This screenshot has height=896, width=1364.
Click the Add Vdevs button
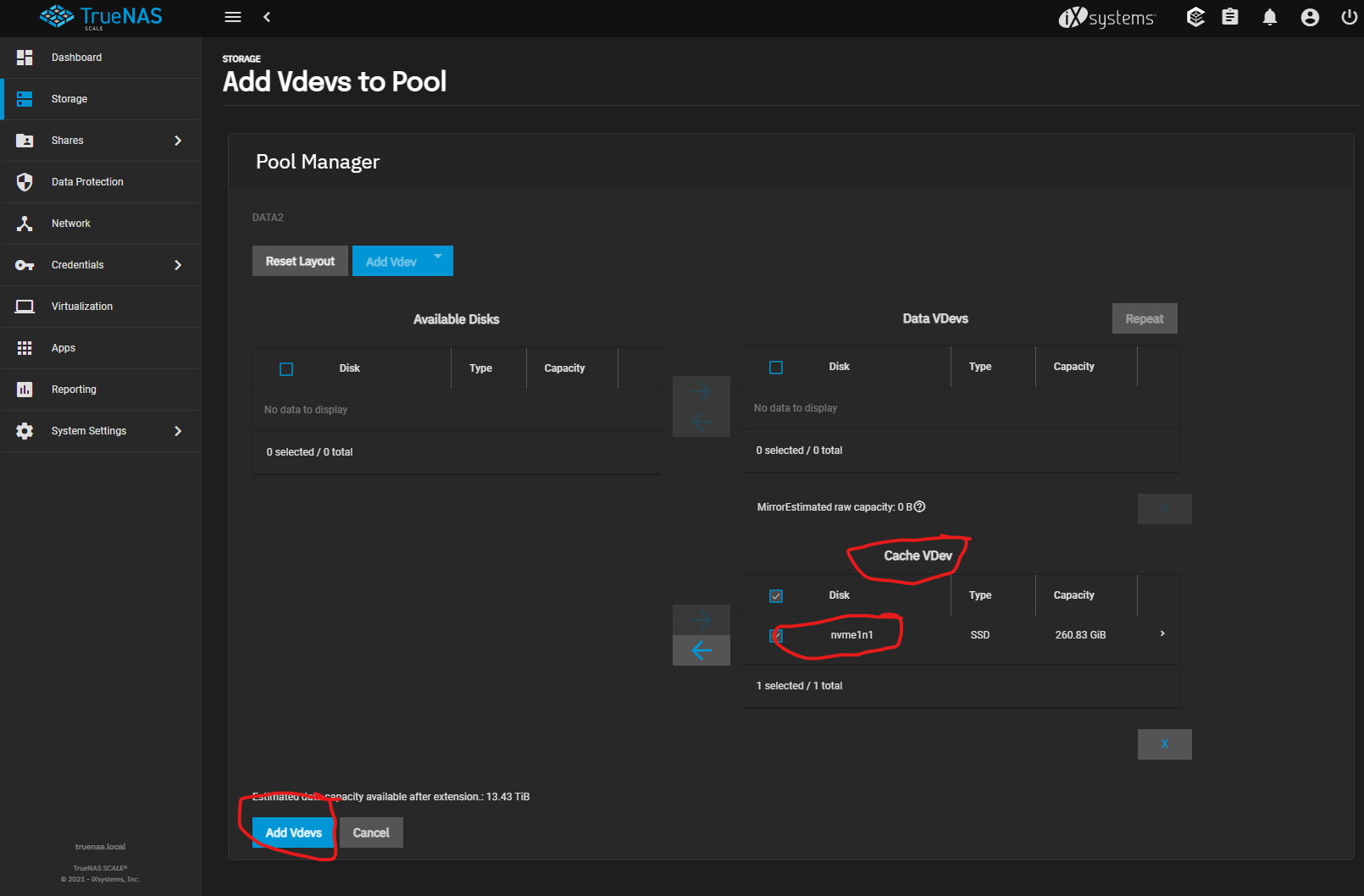294,832
